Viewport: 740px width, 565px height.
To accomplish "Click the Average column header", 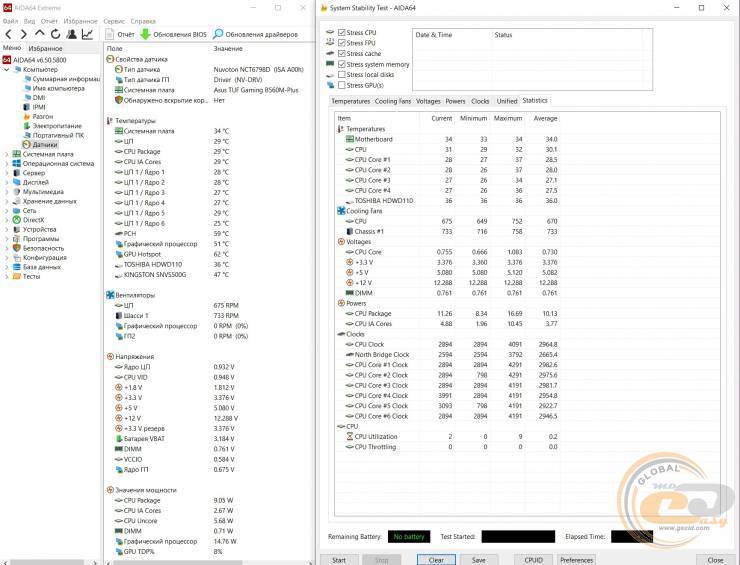I will coord(544,118).
